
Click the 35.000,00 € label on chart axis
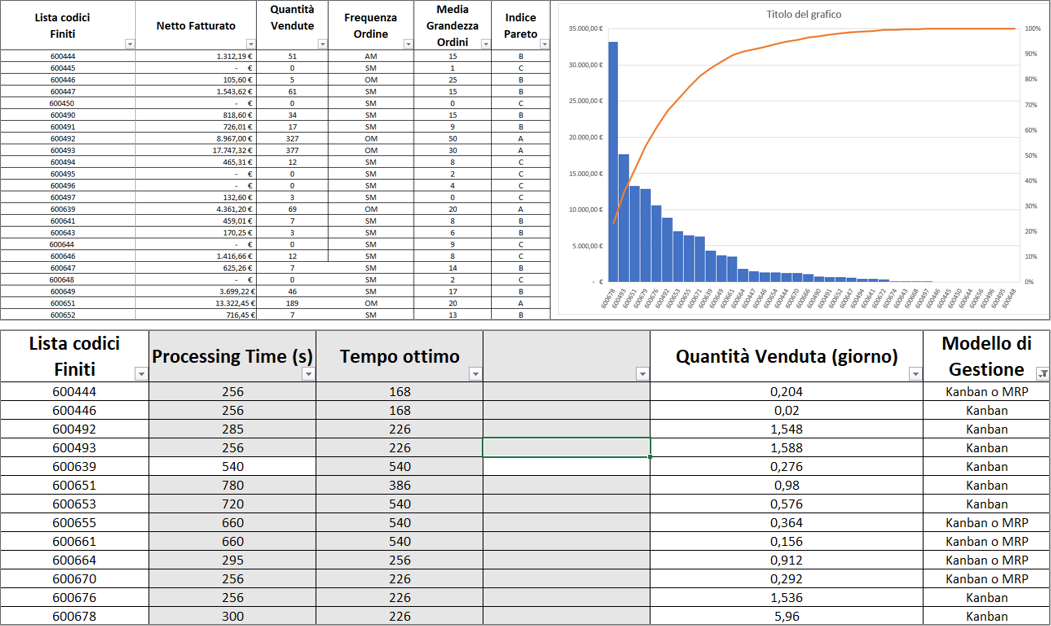[x=584, y=29]
